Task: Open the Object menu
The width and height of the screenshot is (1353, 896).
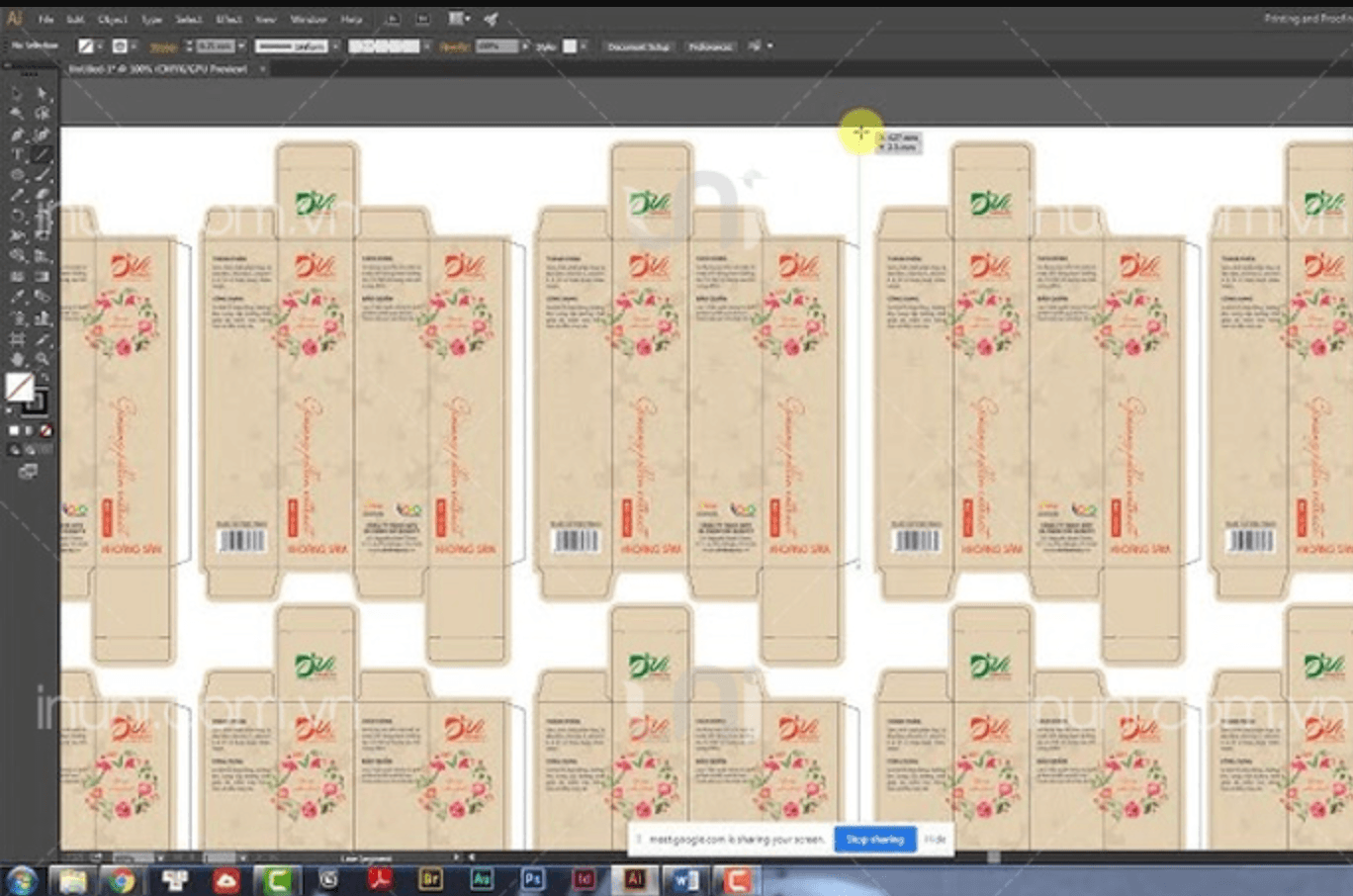Action: coord(113,19)
